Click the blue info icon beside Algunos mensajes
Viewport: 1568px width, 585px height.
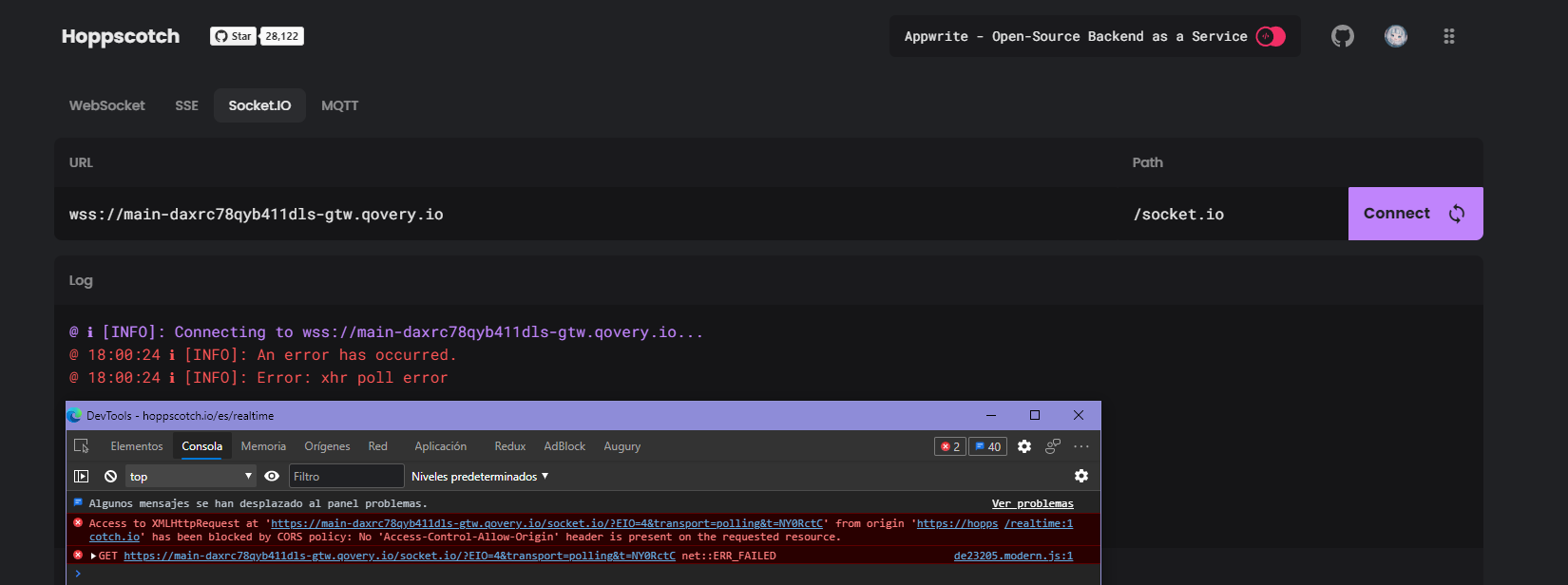pyautogui.click(x=78, y=502)
